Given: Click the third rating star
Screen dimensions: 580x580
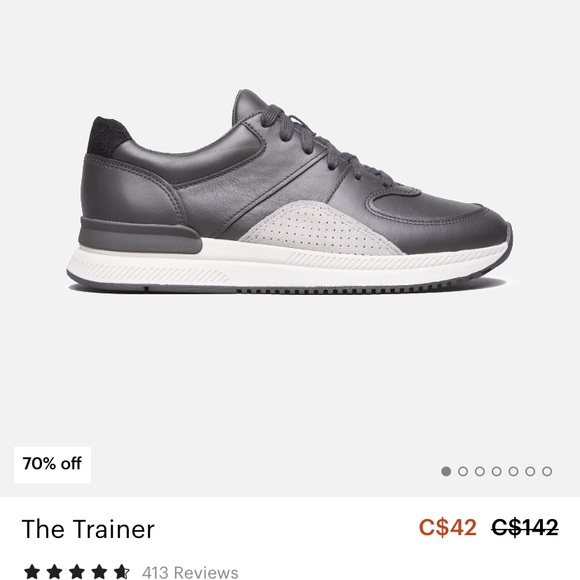Looking at the screenshot, I should tap(77, 571).
